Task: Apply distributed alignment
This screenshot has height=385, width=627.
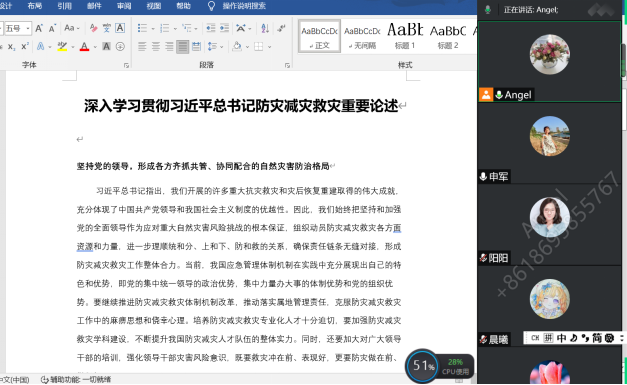Action: 196,47
